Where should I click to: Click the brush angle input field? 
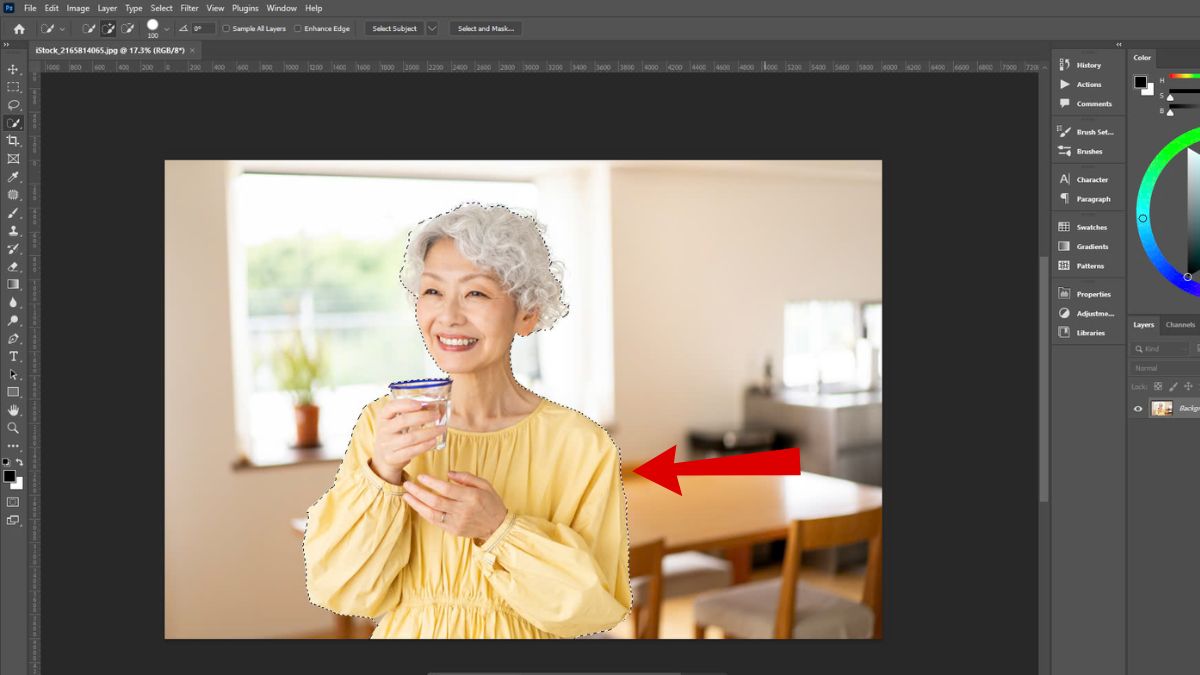tap(203, 29)
